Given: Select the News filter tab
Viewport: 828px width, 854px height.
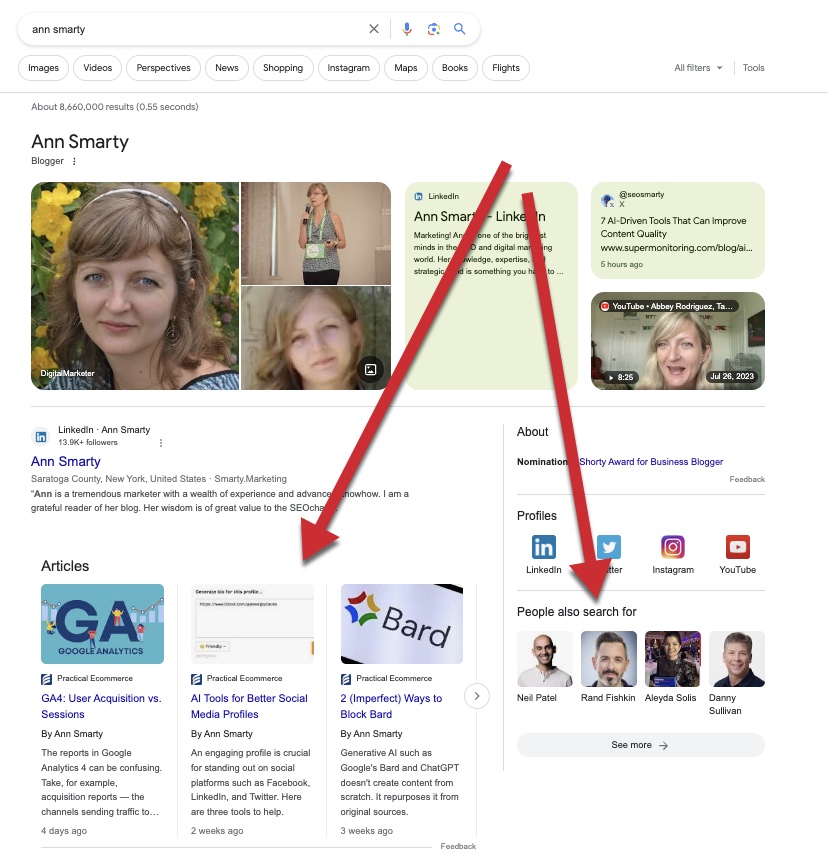Looking at the screenshot, I should click(227, 68).
